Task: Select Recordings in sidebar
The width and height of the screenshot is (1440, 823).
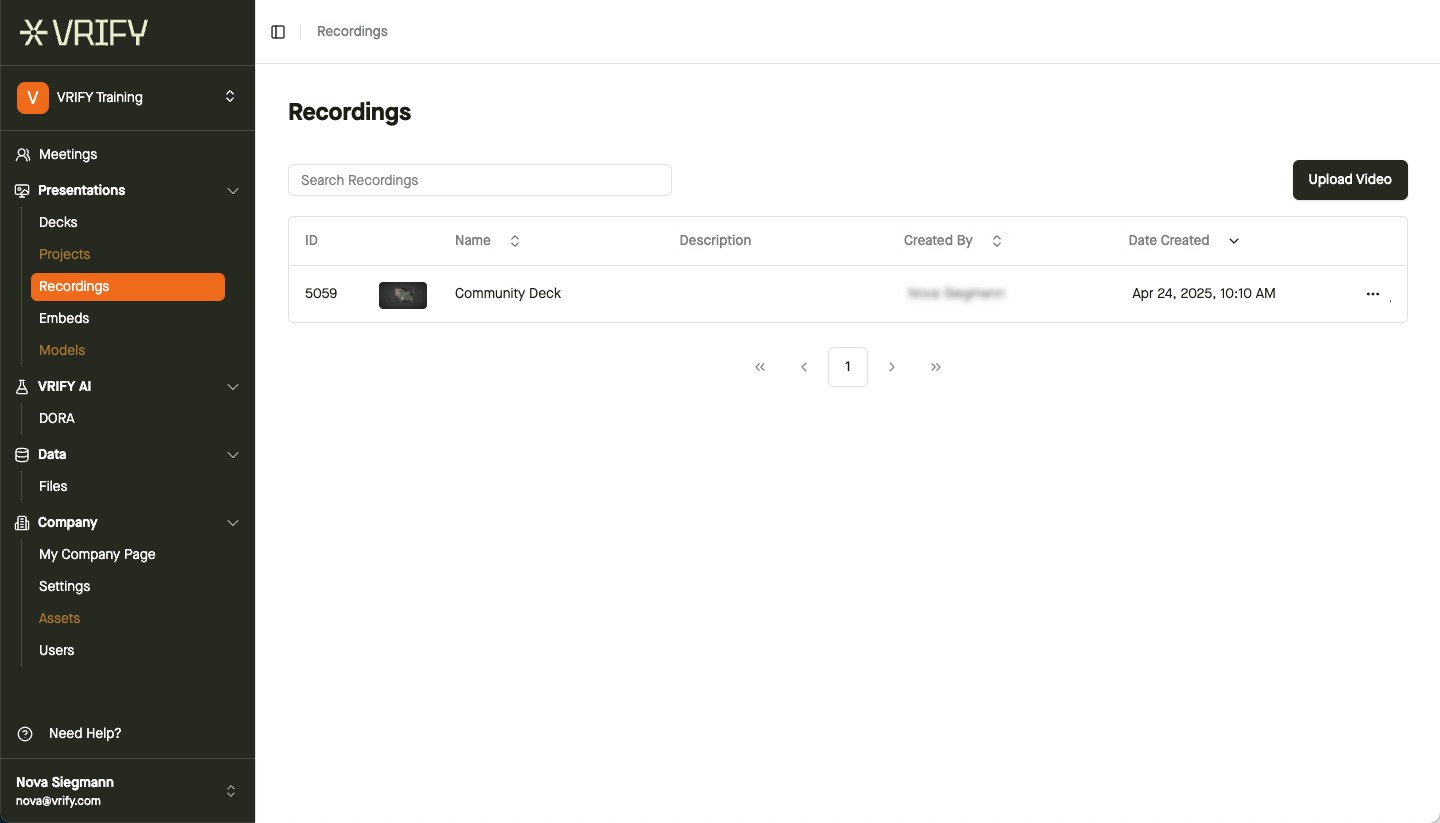Action: click(128, 286)
